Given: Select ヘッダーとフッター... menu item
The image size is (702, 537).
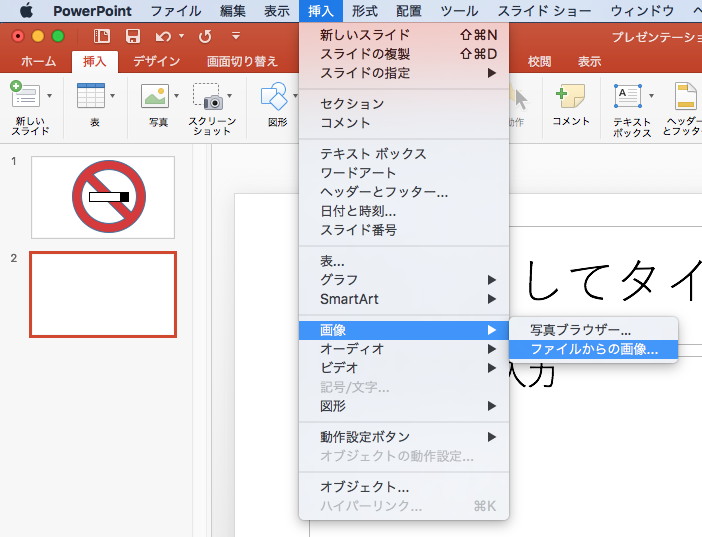Looking at the screenshot, I should pyautogui.click(x=404, y=192).
